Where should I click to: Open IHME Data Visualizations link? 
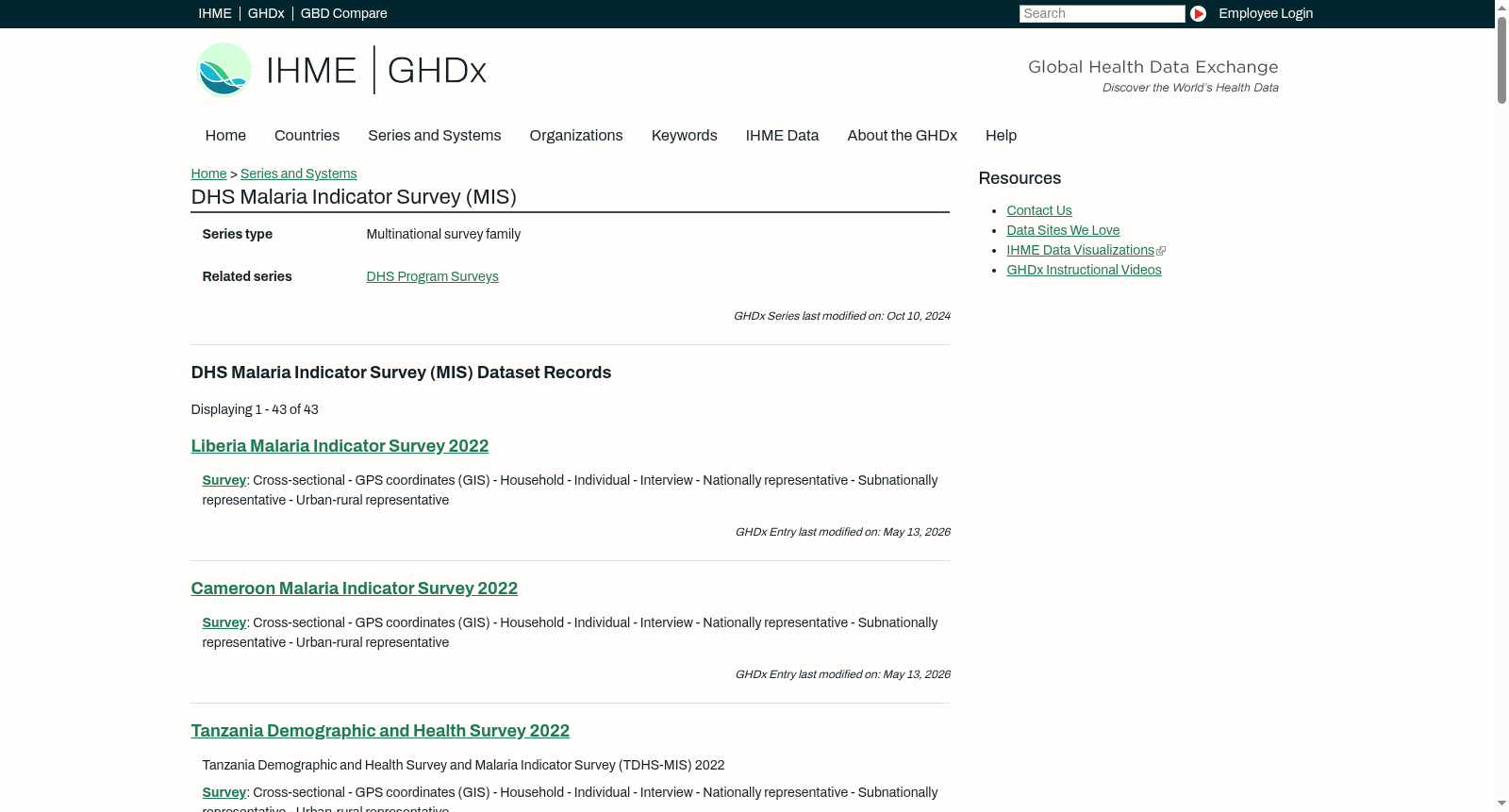1080,250
